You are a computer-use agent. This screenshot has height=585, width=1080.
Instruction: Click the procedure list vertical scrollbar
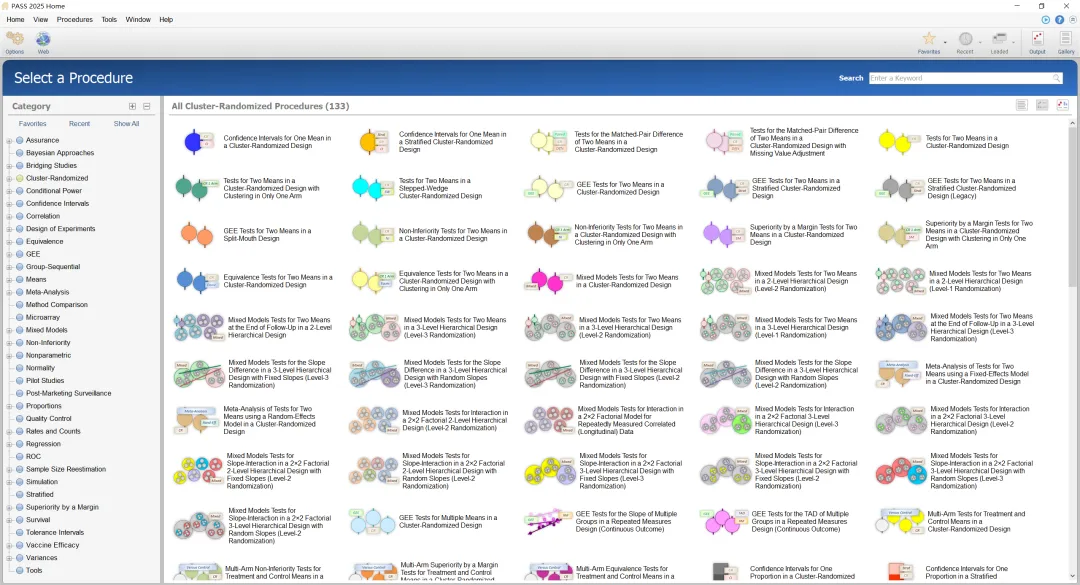tap(1072, 207)
